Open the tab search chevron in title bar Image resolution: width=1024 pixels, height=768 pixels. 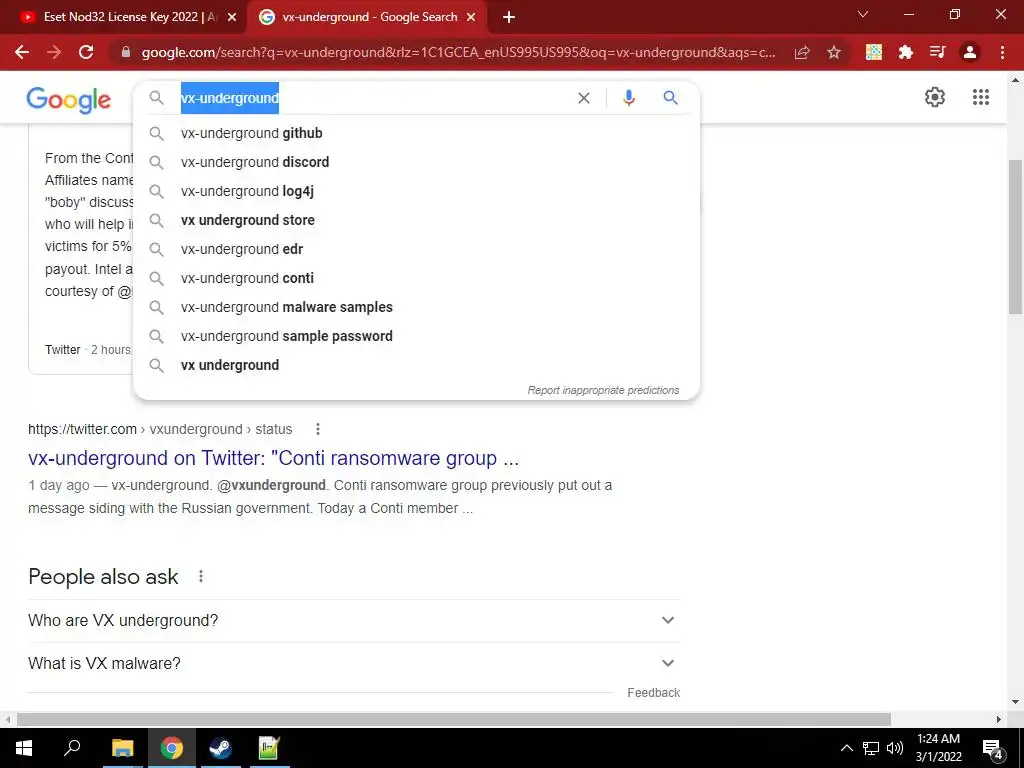(x=863, y=14)
